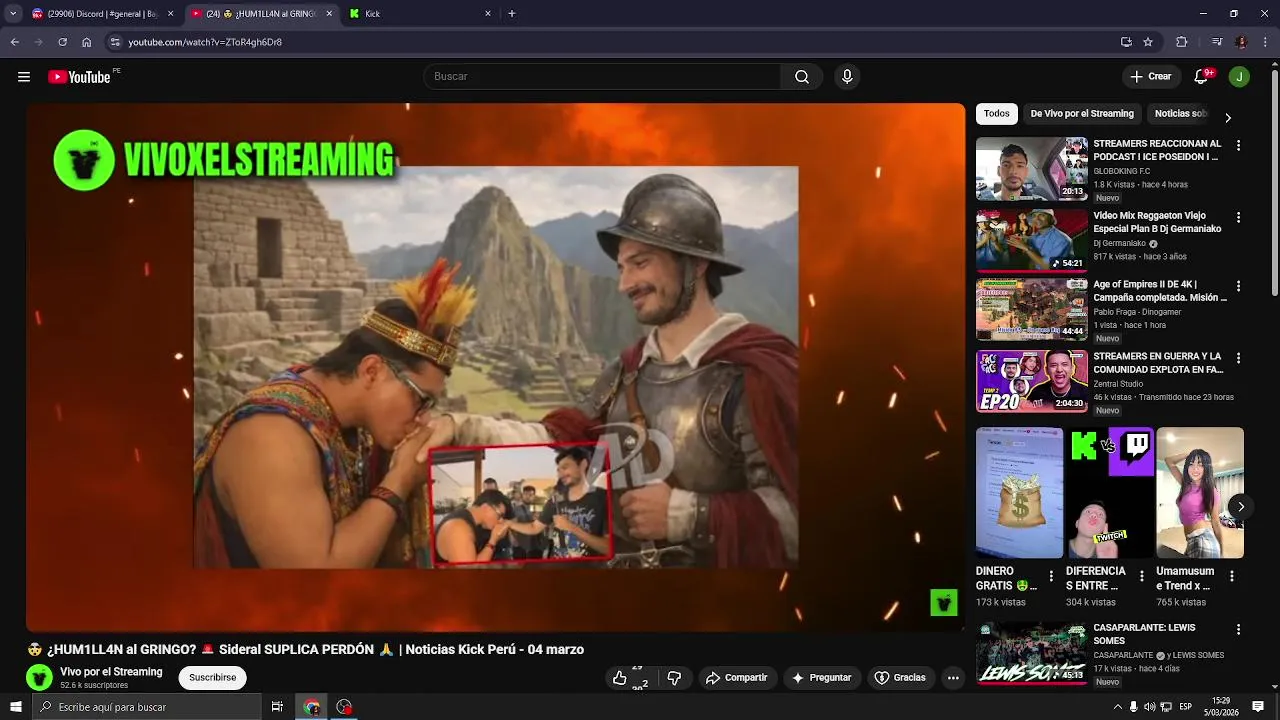Show more filter chips with arrow

point(1228,118)
